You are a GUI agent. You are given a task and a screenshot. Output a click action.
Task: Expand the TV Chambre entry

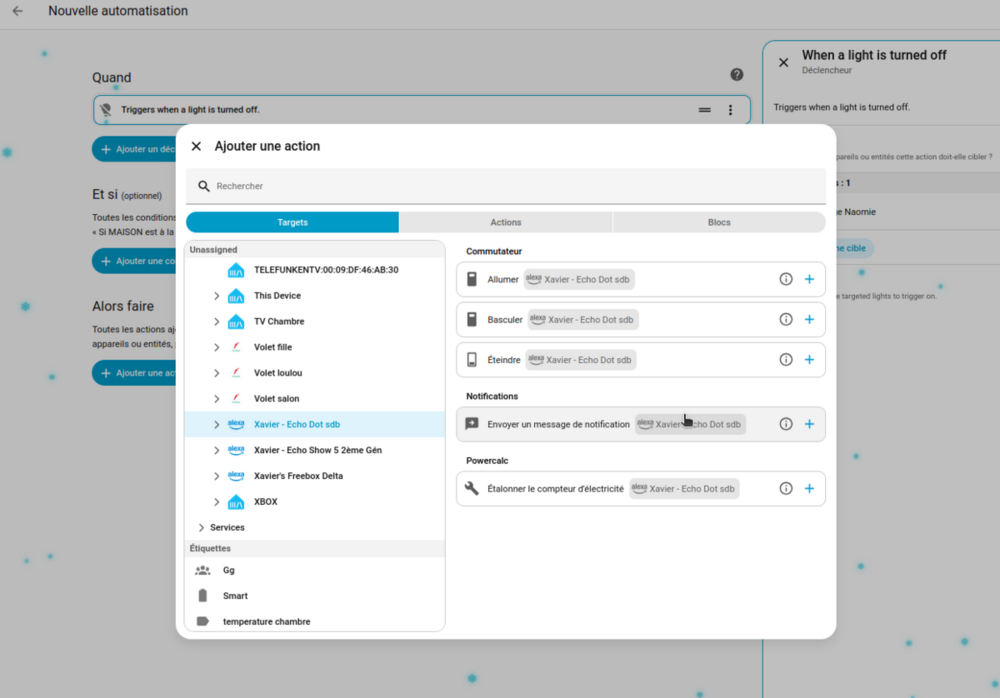[216, 322]
